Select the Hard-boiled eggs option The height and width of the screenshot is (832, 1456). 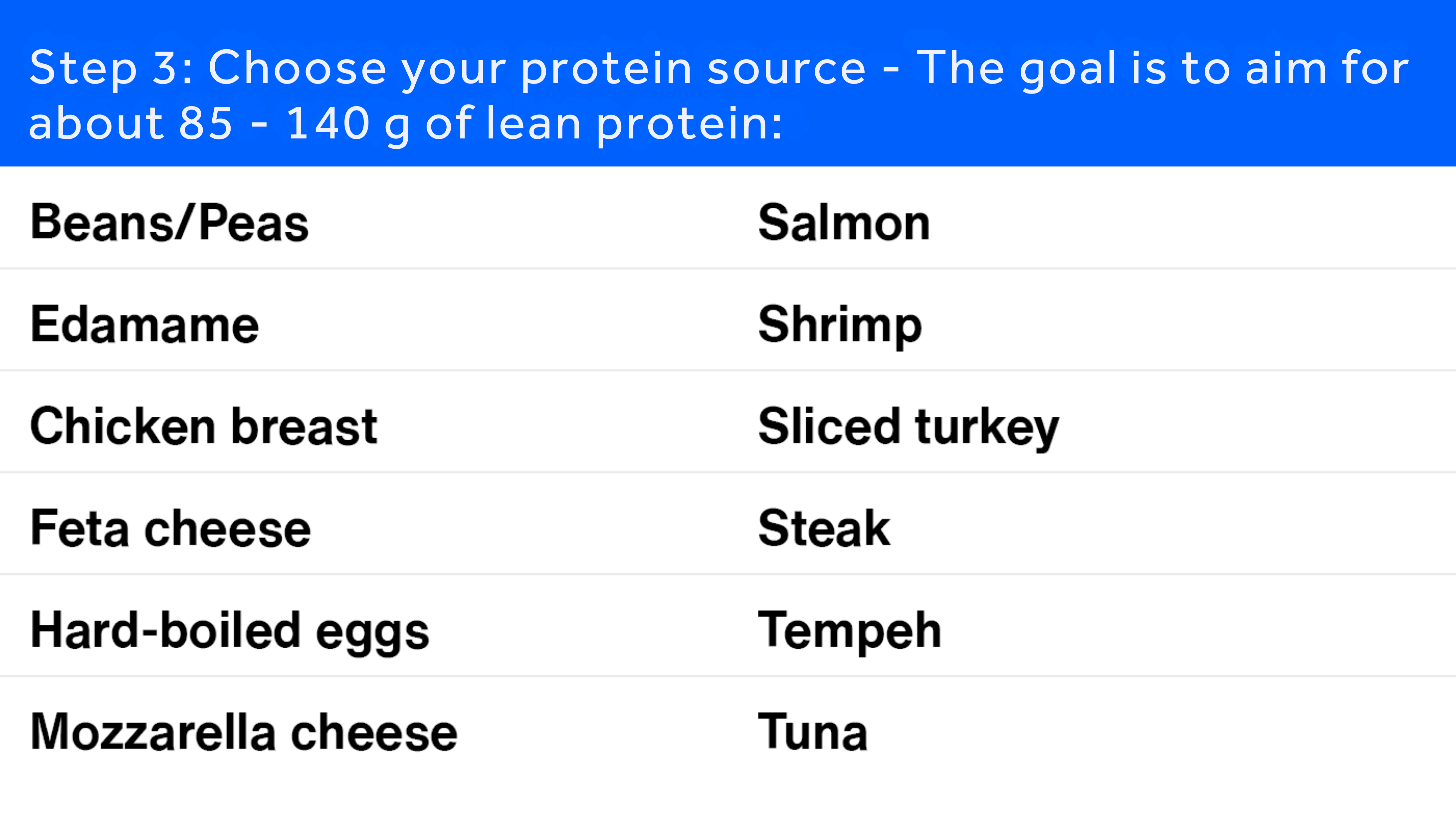230,631
